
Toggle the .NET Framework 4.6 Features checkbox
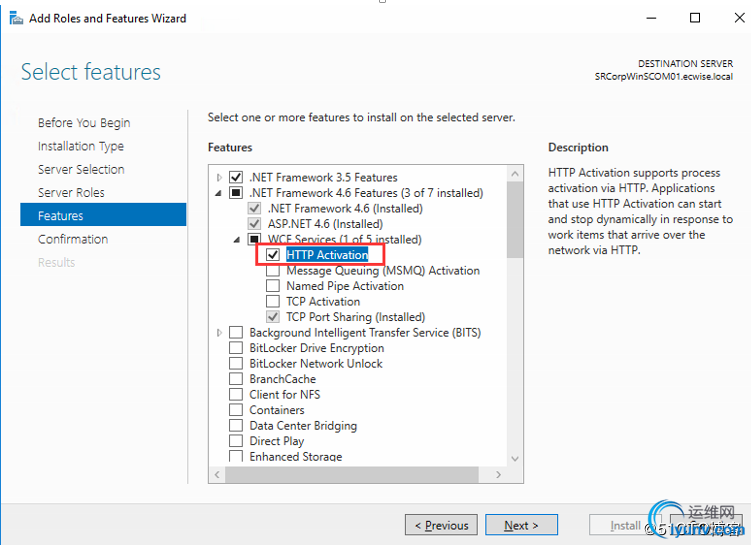pyautogui.click(x=236, y=193)
